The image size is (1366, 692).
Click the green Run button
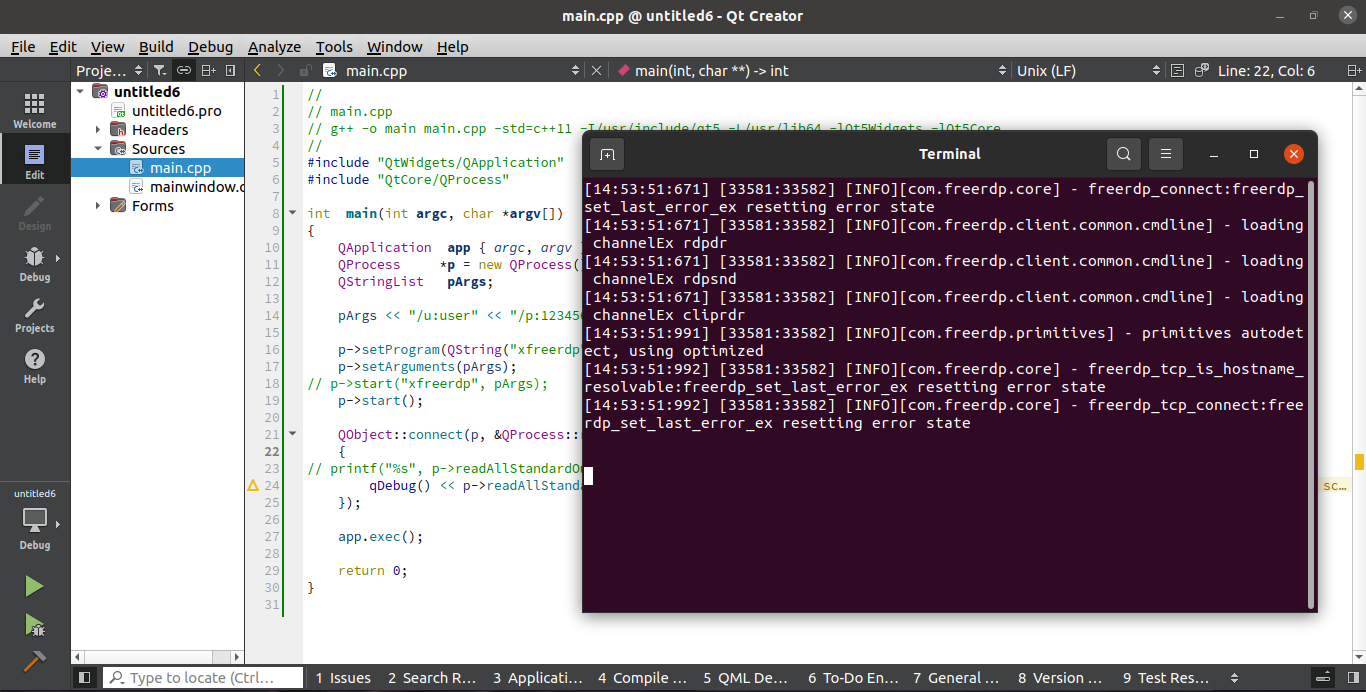(35, 586)
